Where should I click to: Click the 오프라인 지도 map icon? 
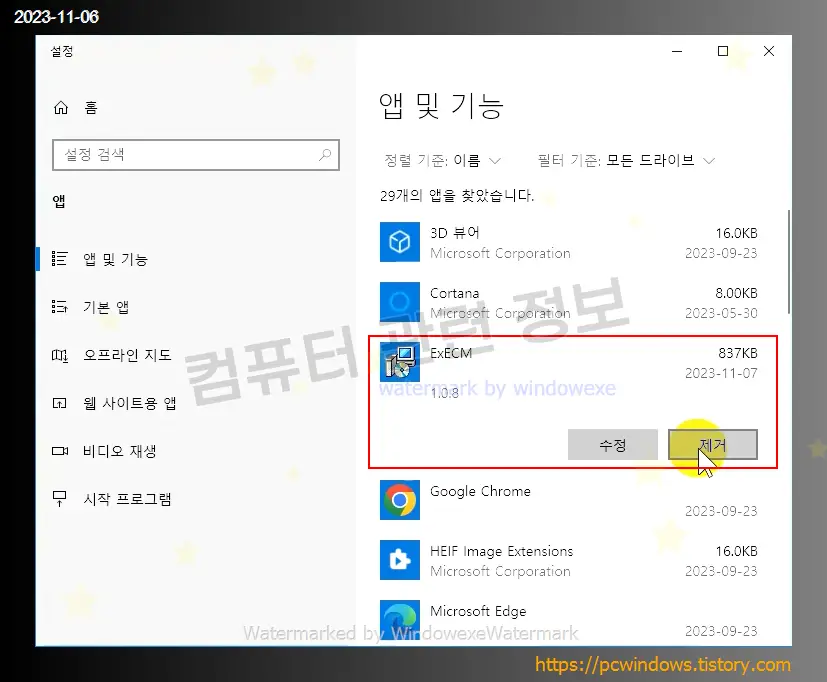[60, 356]
